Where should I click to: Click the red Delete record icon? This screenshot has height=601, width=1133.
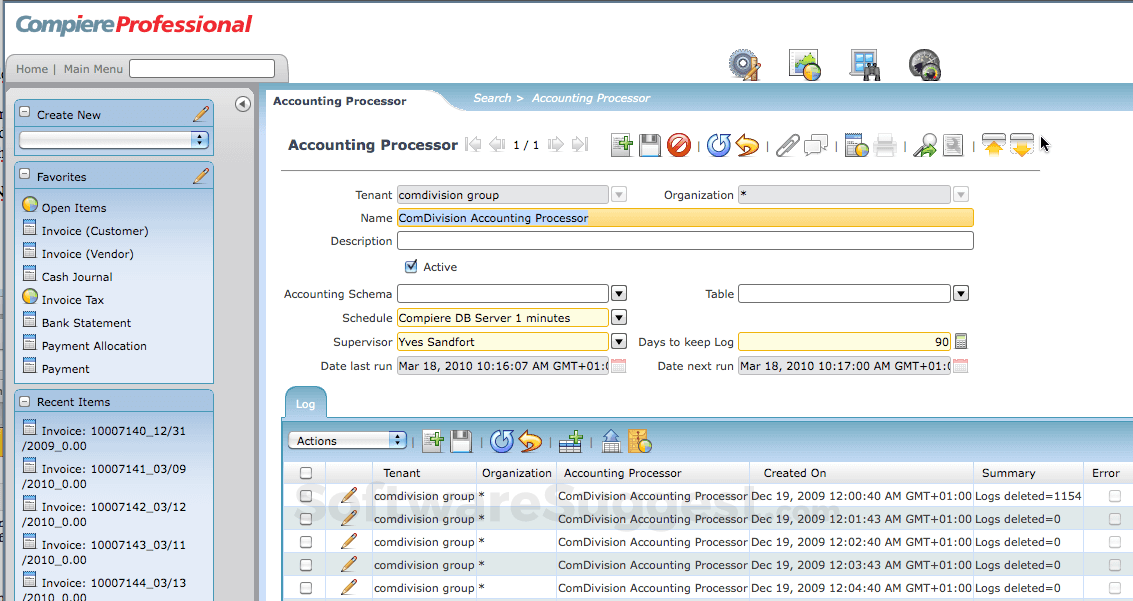click(679, 146)
